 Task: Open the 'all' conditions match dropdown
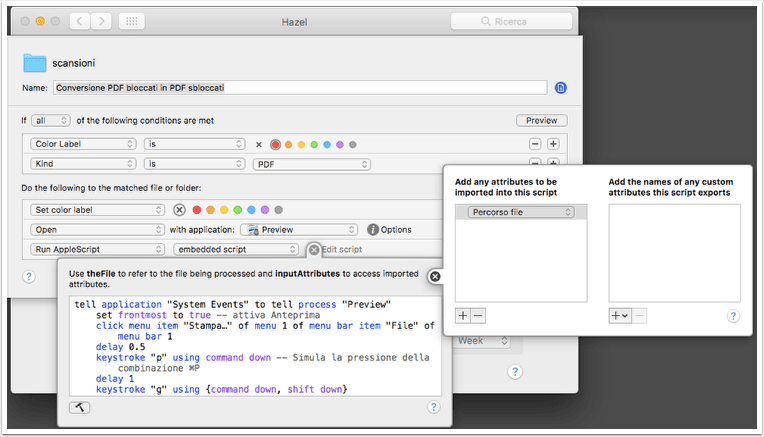click(51, 120)
